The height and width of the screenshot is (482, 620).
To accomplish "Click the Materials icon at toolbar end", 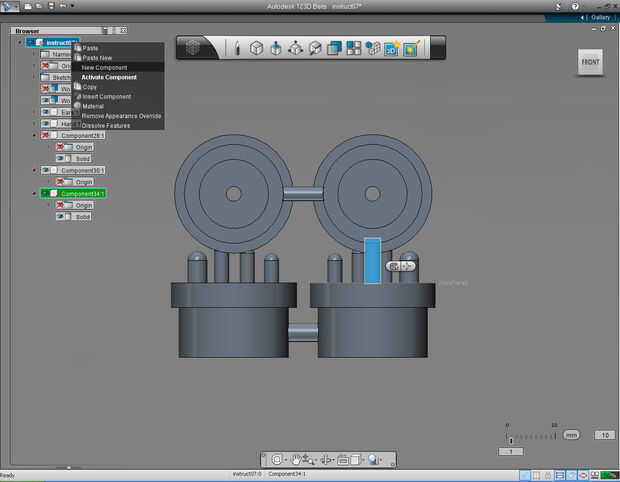I will [x=411, y=48].
